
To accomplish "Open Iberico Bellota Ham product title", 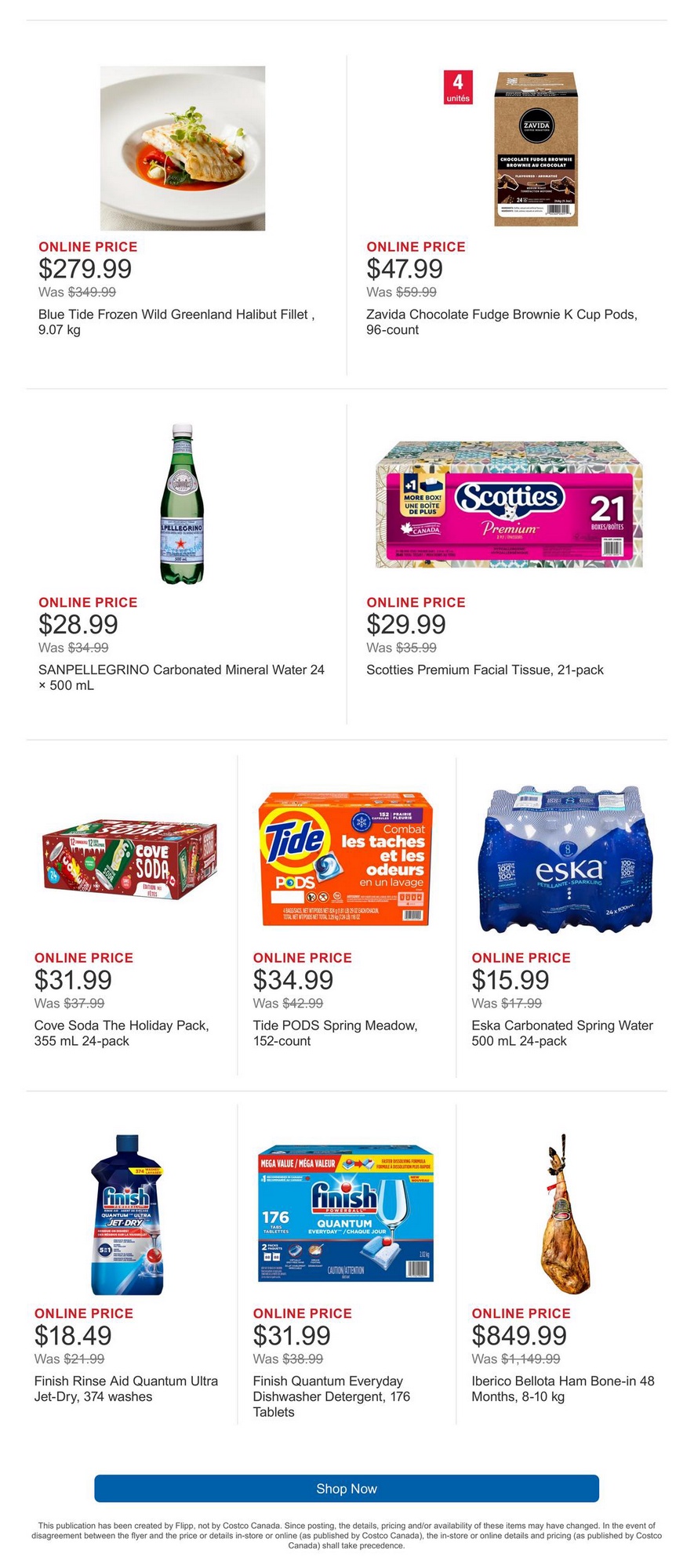I will pyautogui.click(x=562, y=1388).
